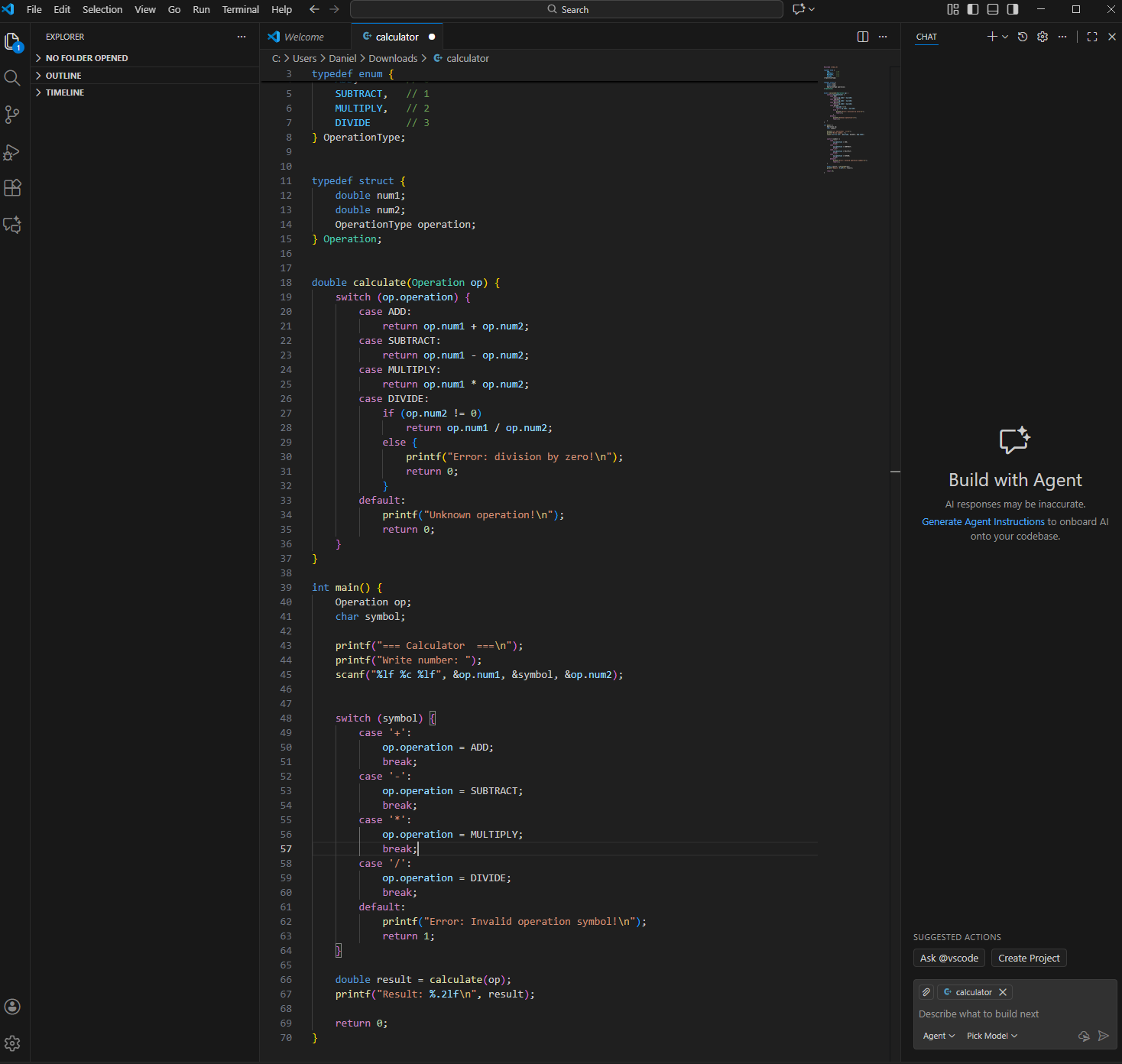Open the Source Control view
The image size is (1122, 1064).
click(x=12, y=115)
